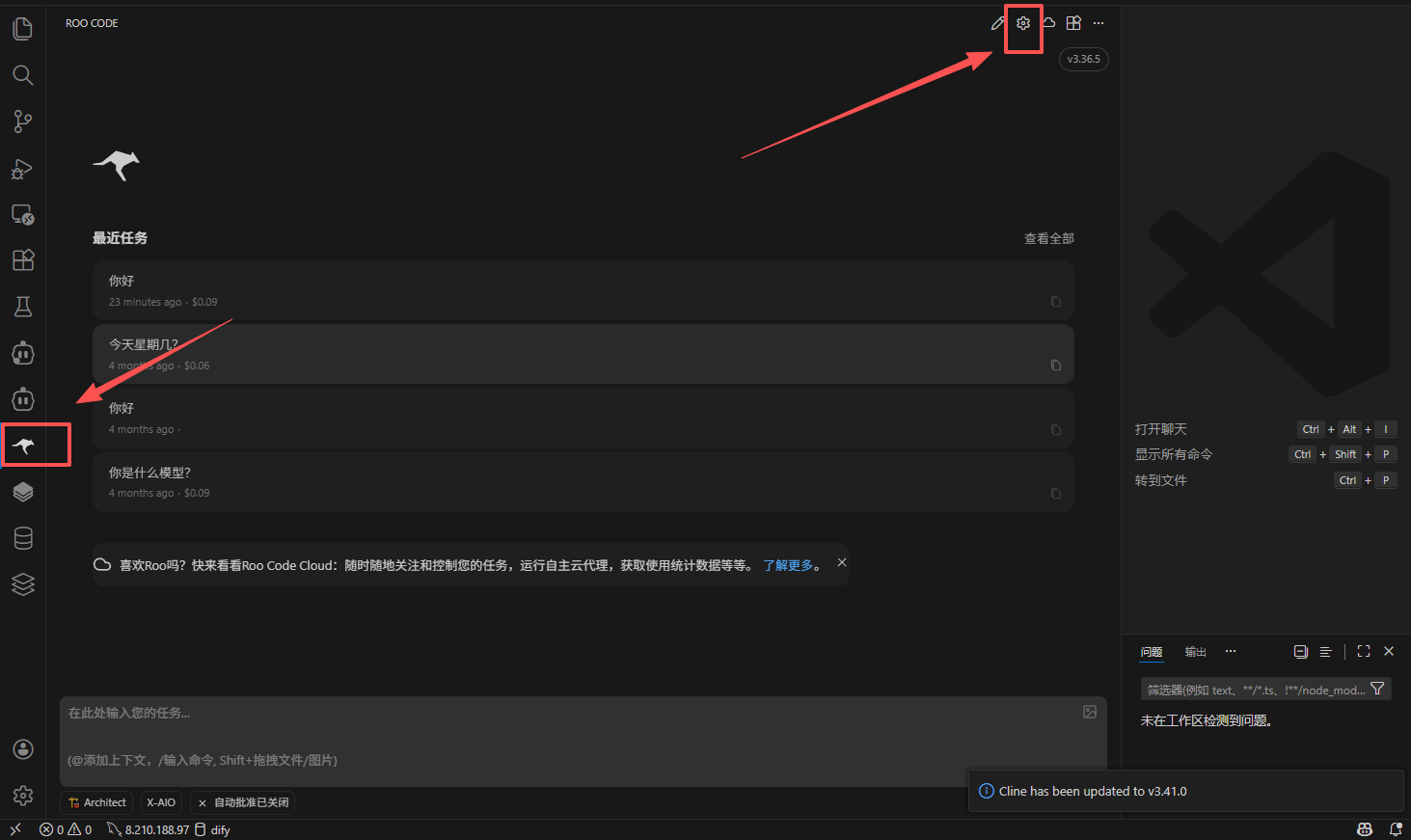Open the MCP marketplace icon in Roo Code header

pos(1073,22)
